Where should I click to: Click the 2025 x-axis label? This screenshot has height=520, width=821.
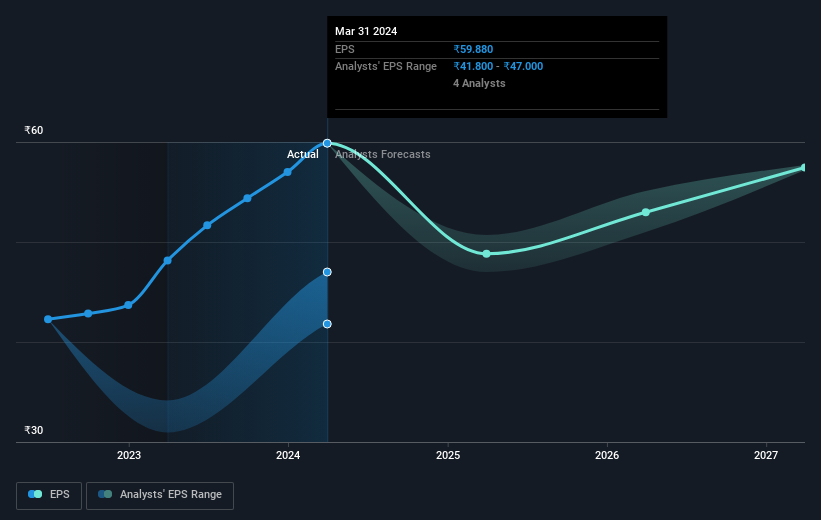pos(448,455)
